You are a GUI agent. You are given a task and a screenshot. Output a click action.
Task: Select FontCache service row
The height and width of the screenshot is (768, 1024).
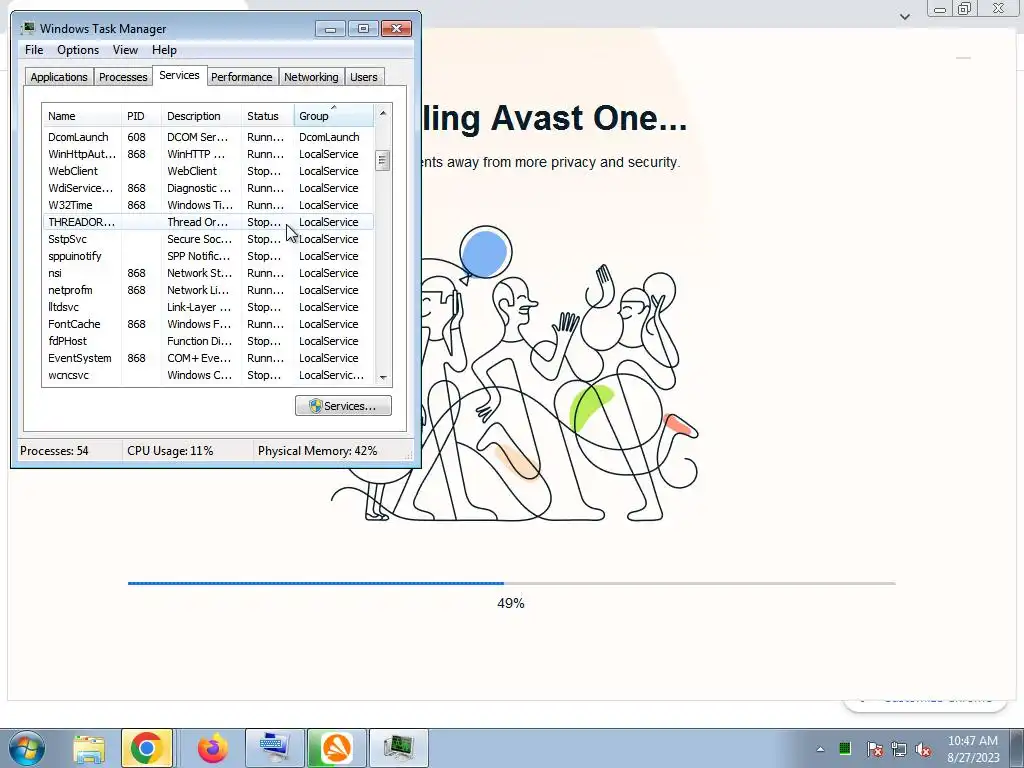(208, 324)
